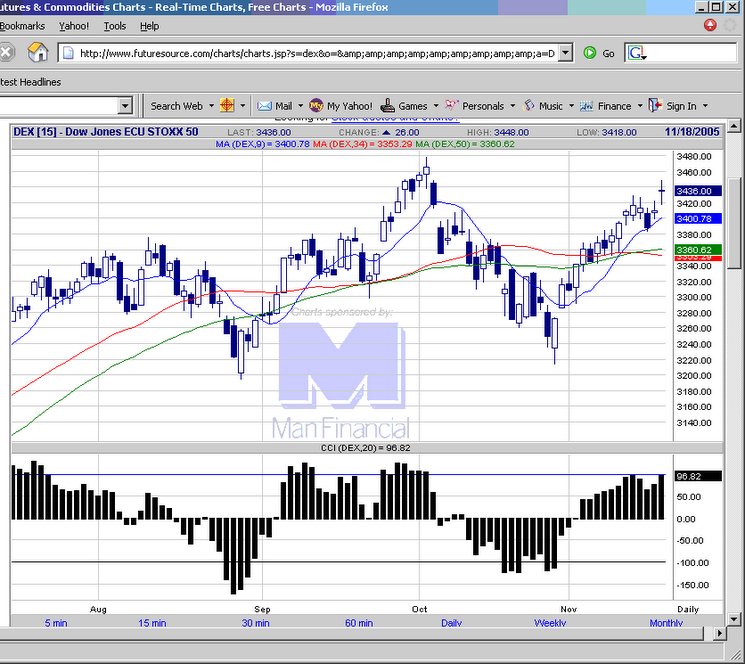Click the URL address field
745x664 pixels.
tap(317, 53)
